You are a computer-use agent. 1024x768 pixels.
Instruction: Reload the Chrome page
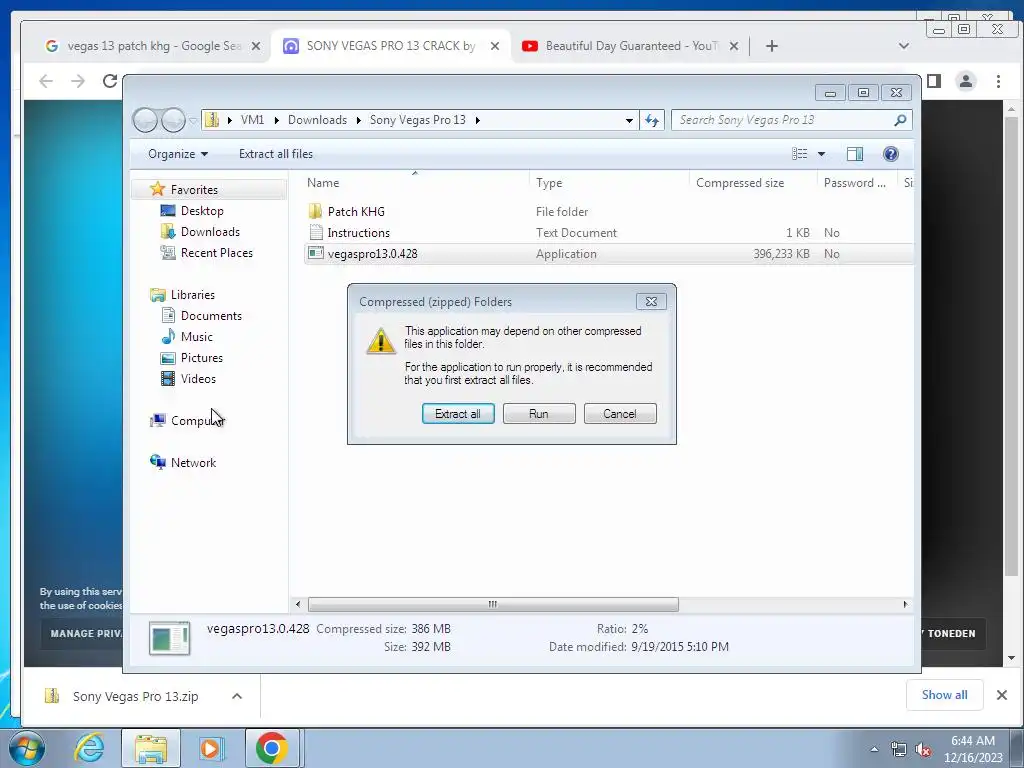(110, 81)
